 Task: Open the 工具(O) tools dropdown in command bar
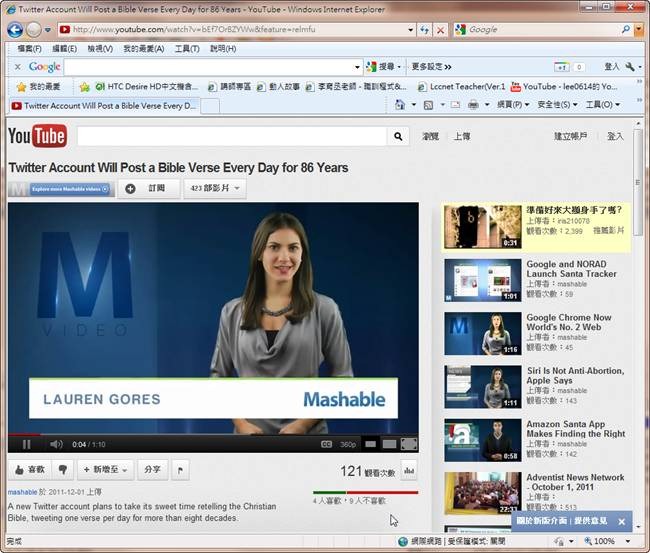click(603, 105)
